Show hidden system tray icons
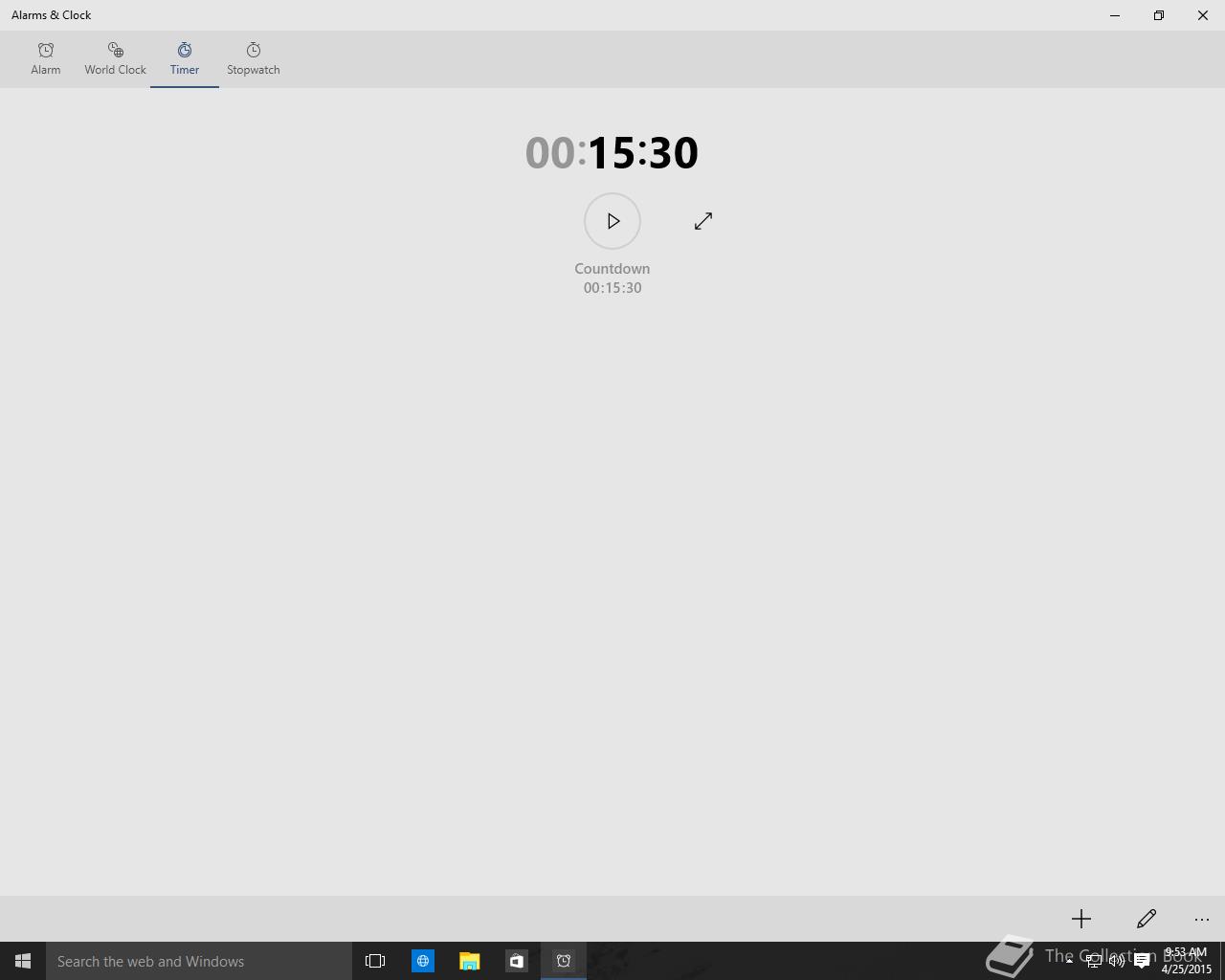Image resolution: width=1225 pixels, height=980 pixels. point(1069,961)
